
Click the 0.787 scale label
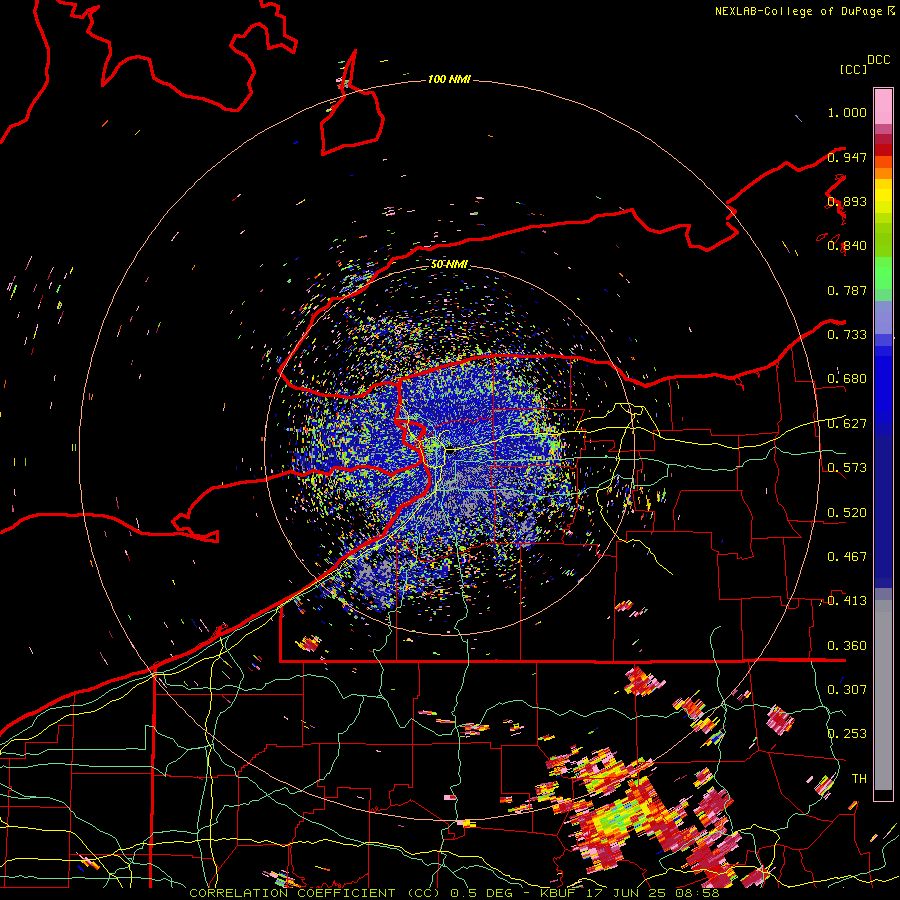pyautogui.click(x=847, y=290)
